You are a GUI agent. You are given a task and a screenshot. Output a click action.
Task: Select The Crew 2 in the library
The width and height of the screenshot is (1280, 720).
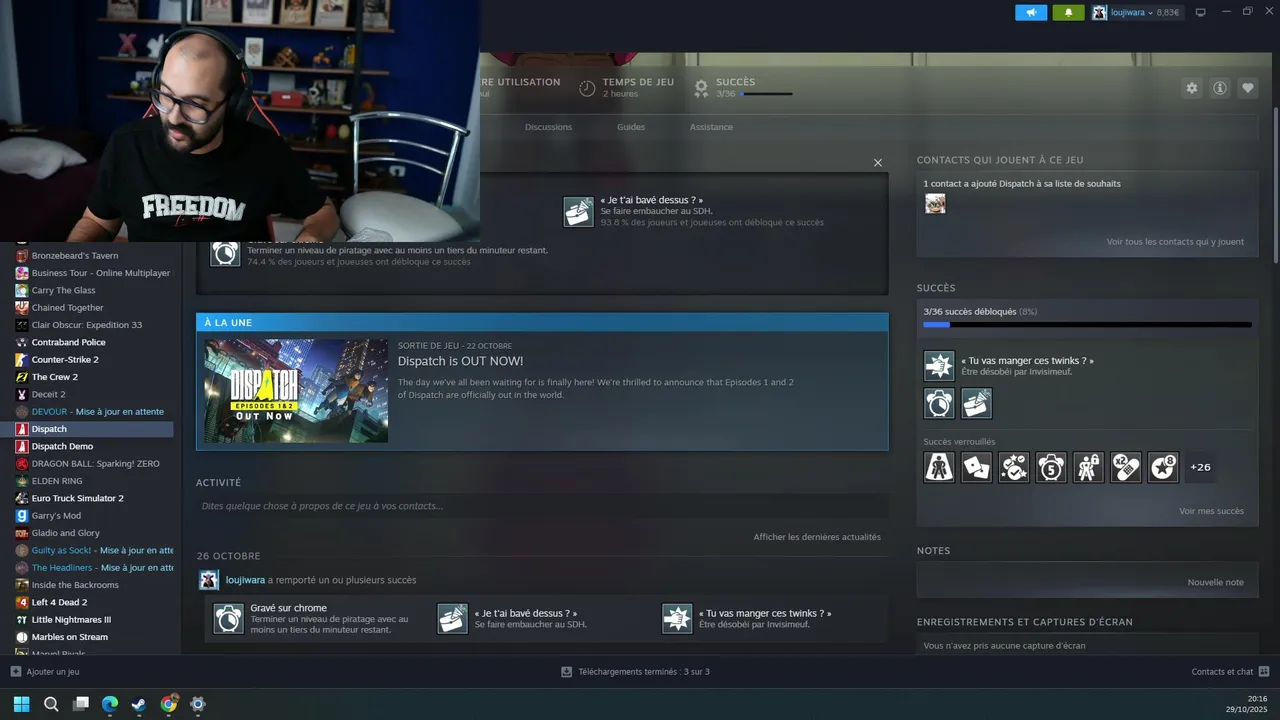[x=54, y=377]
